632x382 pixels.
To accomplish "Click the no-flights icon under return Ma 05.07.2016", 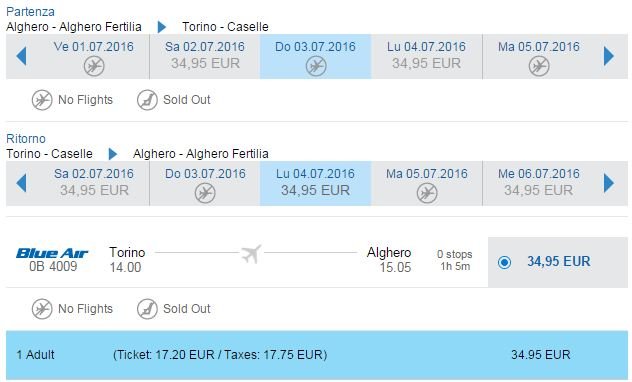I will pyautogui.click(x=427, y=193).
